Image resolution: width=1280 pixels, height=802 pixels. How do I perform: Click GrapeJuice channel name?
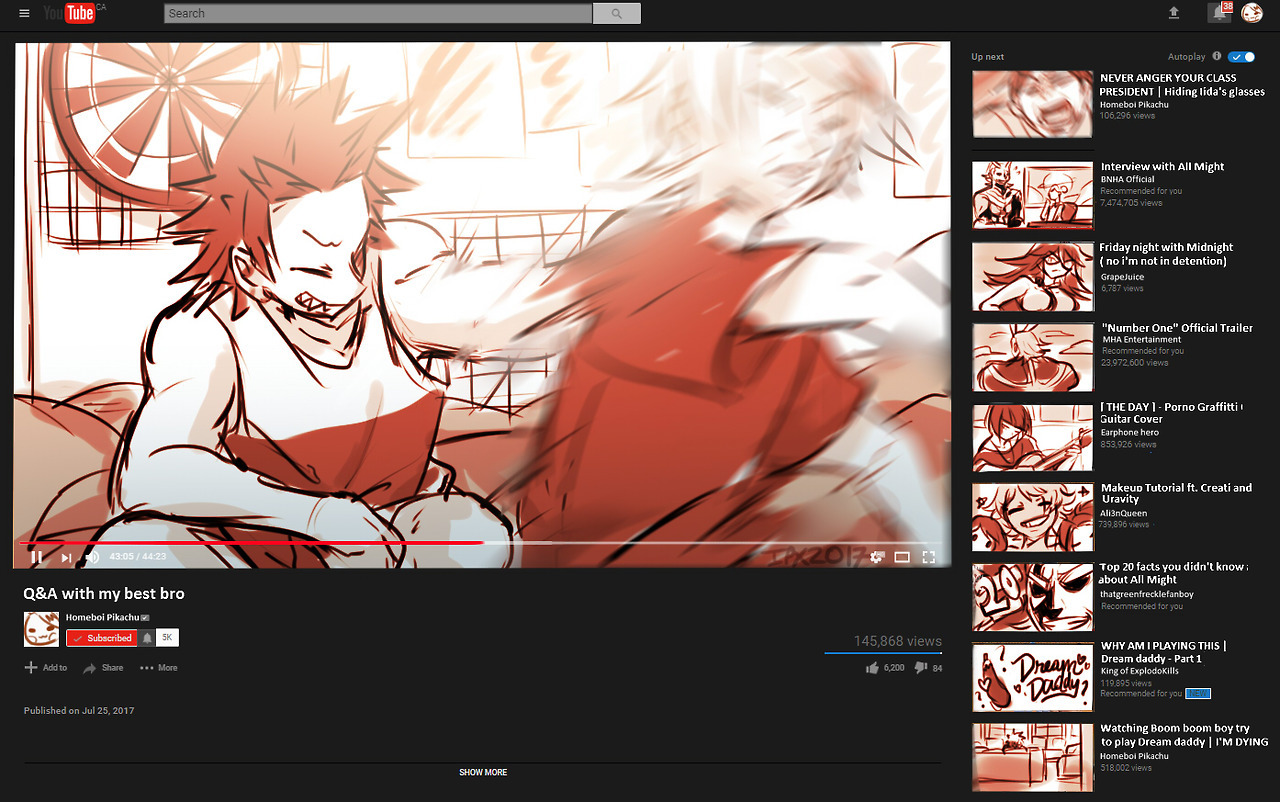[x=1122, y=277]
